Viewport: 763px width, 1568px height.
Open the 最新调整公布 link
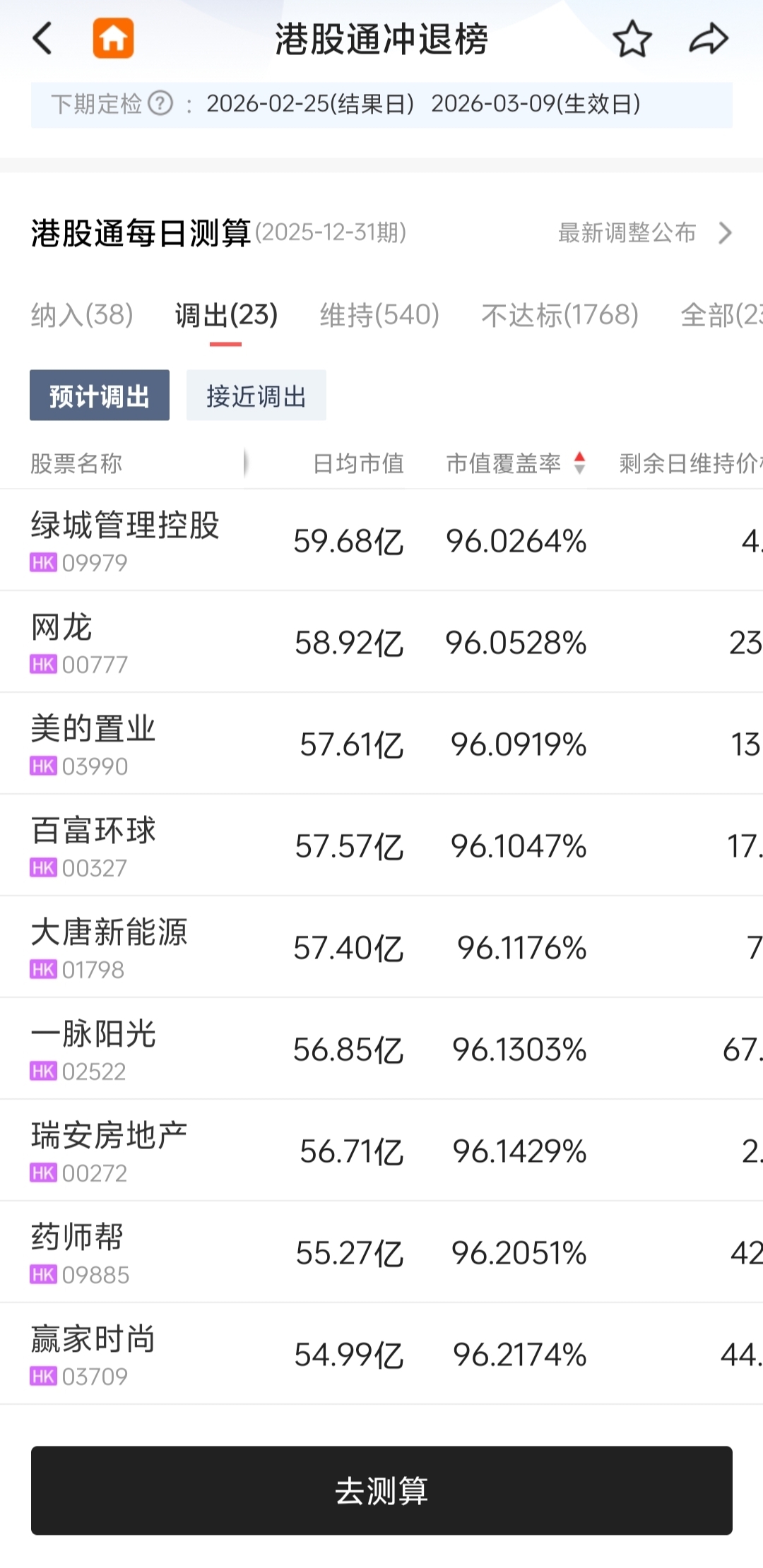pos(627,232)
